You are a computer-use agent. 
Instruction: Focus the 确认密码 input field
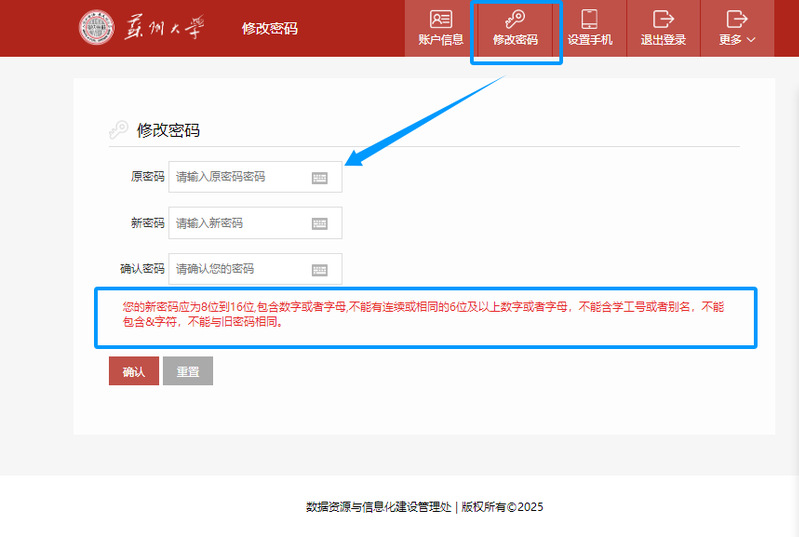tap(240, 269)
